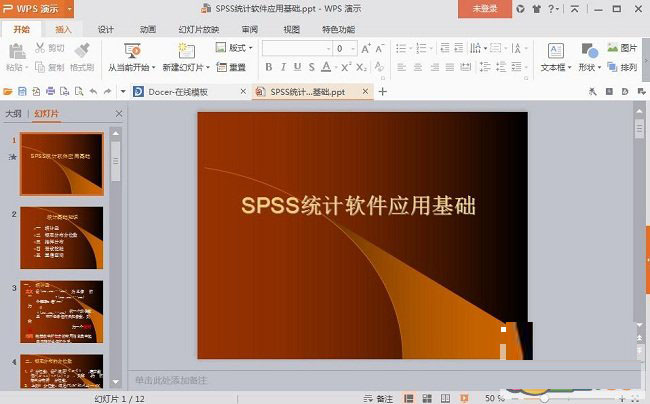
Task: Toggle italic text formatting
Action: pyautogui.click(x=283, y=67)
